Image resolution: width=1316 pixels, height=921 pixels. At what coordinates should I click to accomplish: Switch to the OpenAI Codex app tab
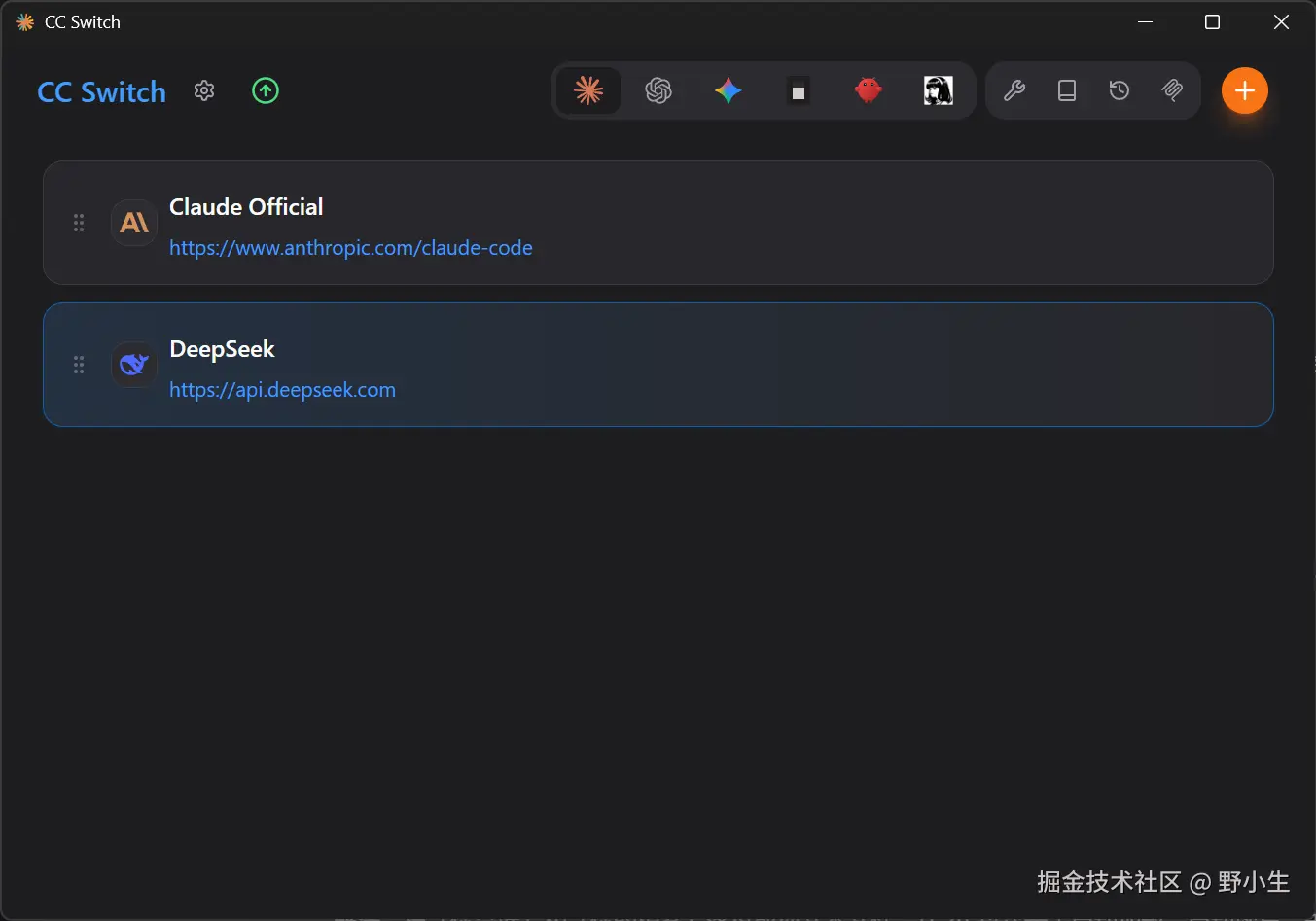click(x=658, y=90)
